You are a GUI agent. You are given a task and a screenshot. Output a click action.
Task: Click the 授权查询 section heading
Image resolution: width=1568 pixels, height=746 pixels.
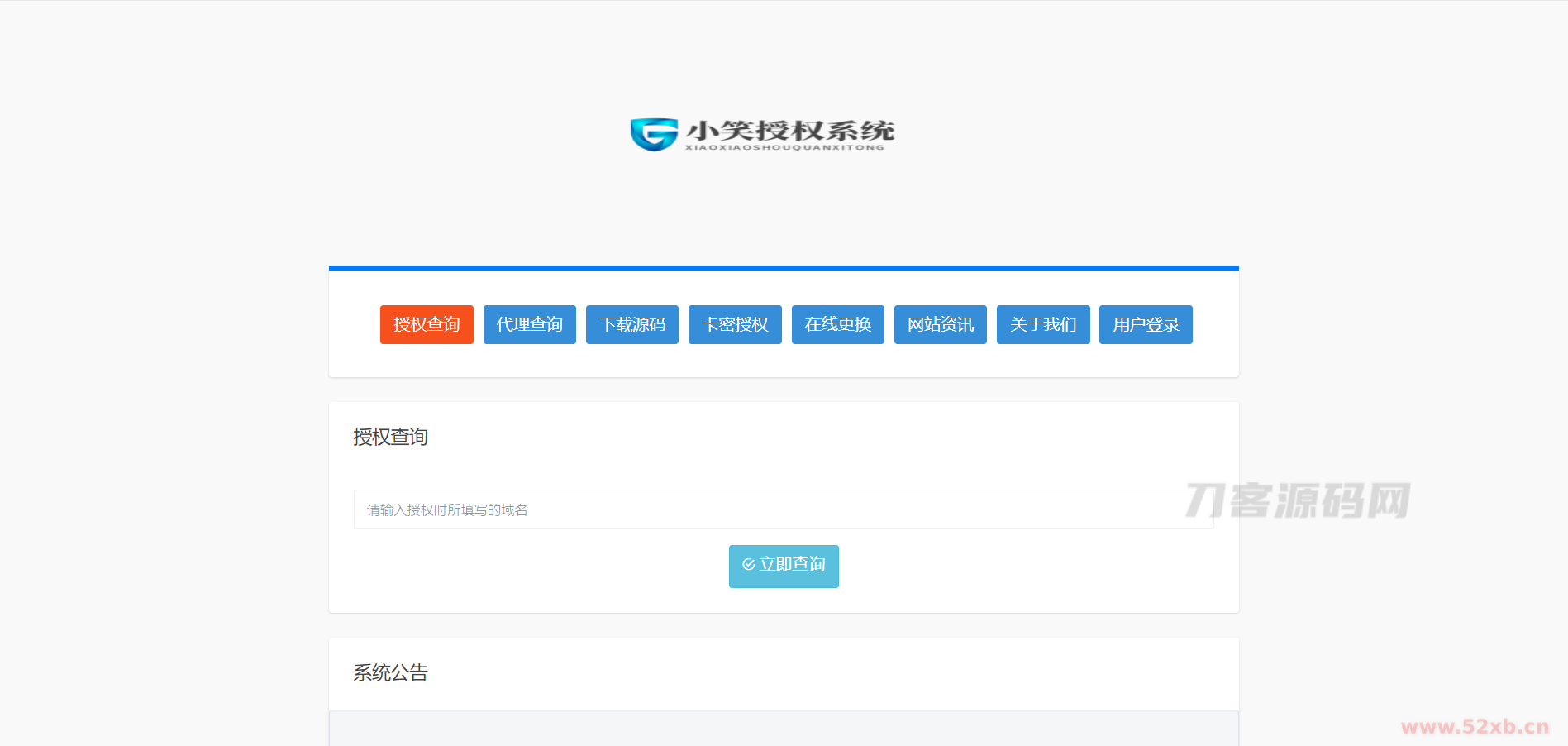coord(390,437)
